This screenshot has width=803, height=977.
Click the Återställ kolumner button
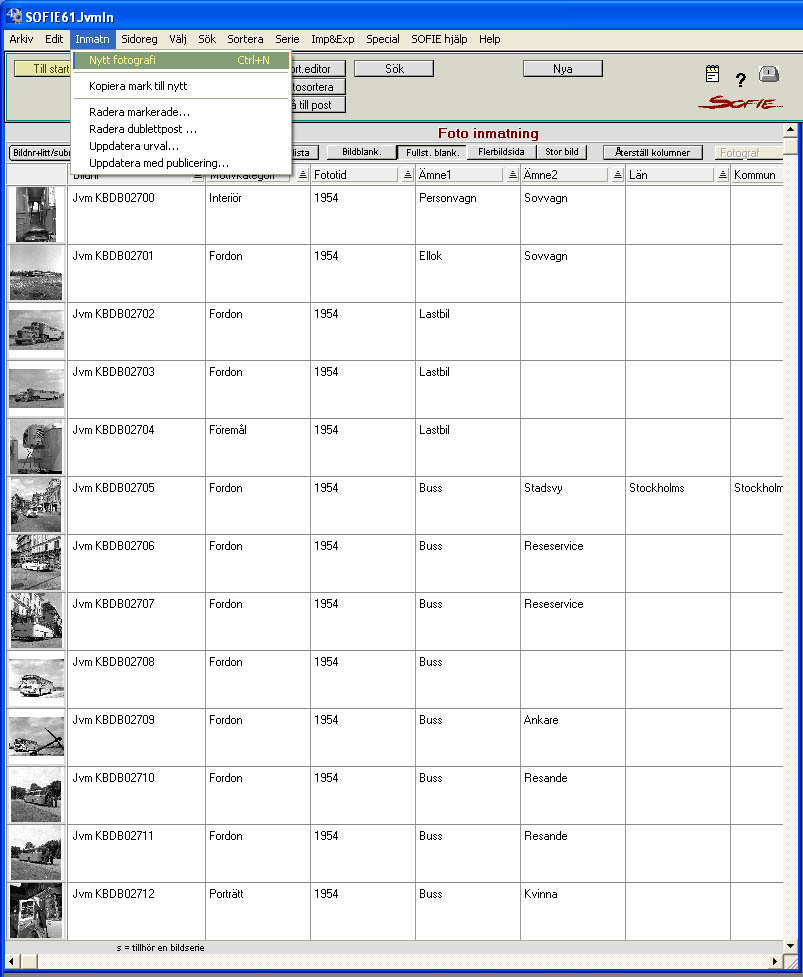(652, 153)
